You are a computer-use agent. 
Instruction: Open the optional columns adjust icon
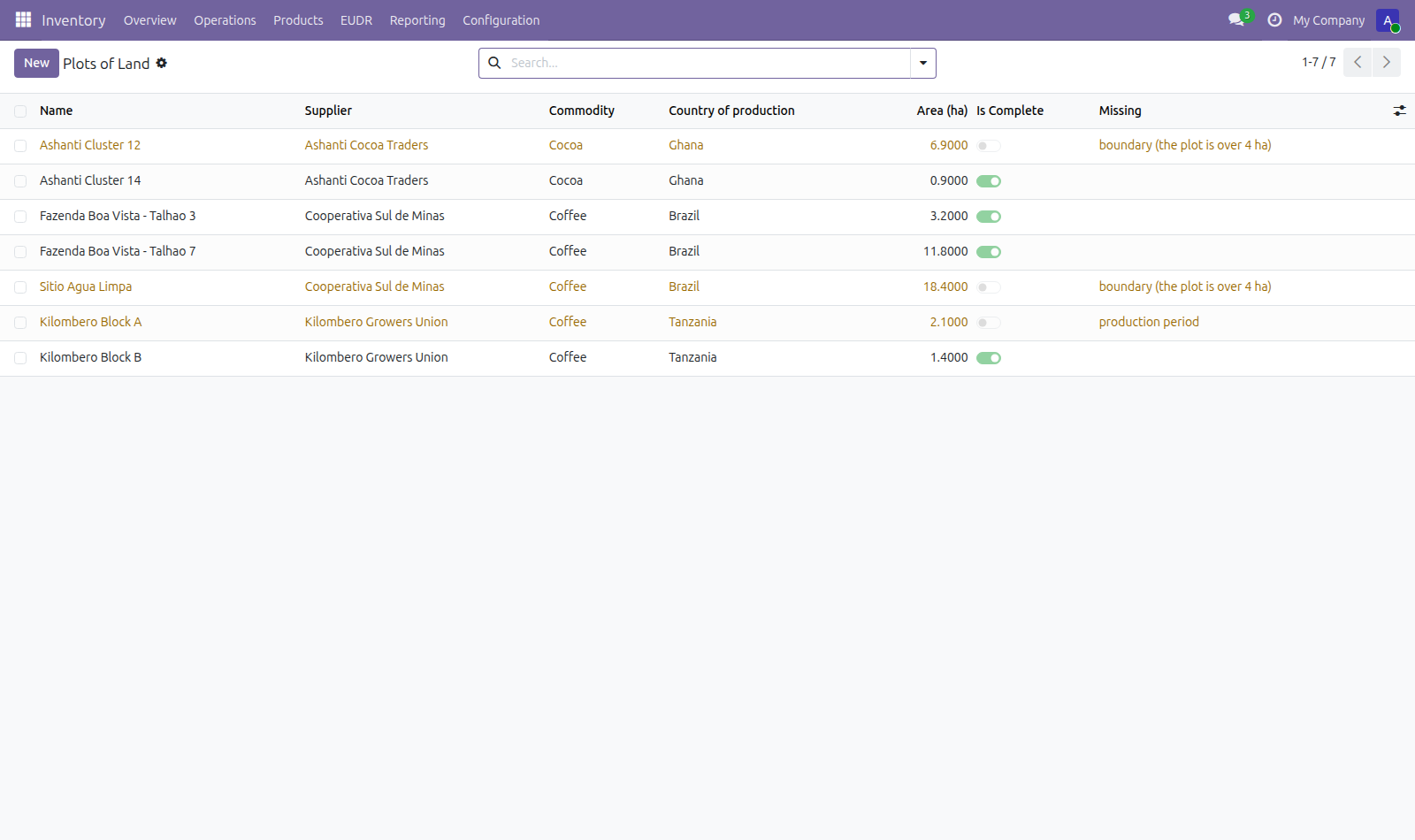coord(1399,111)
